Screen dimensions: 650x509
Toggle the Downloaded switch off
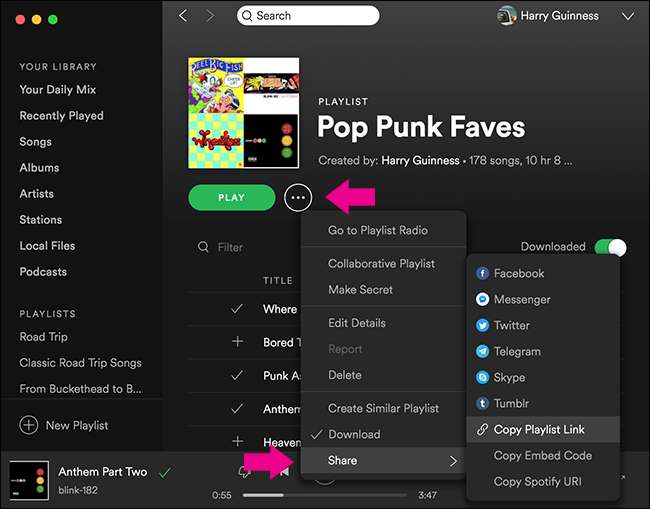609,247
